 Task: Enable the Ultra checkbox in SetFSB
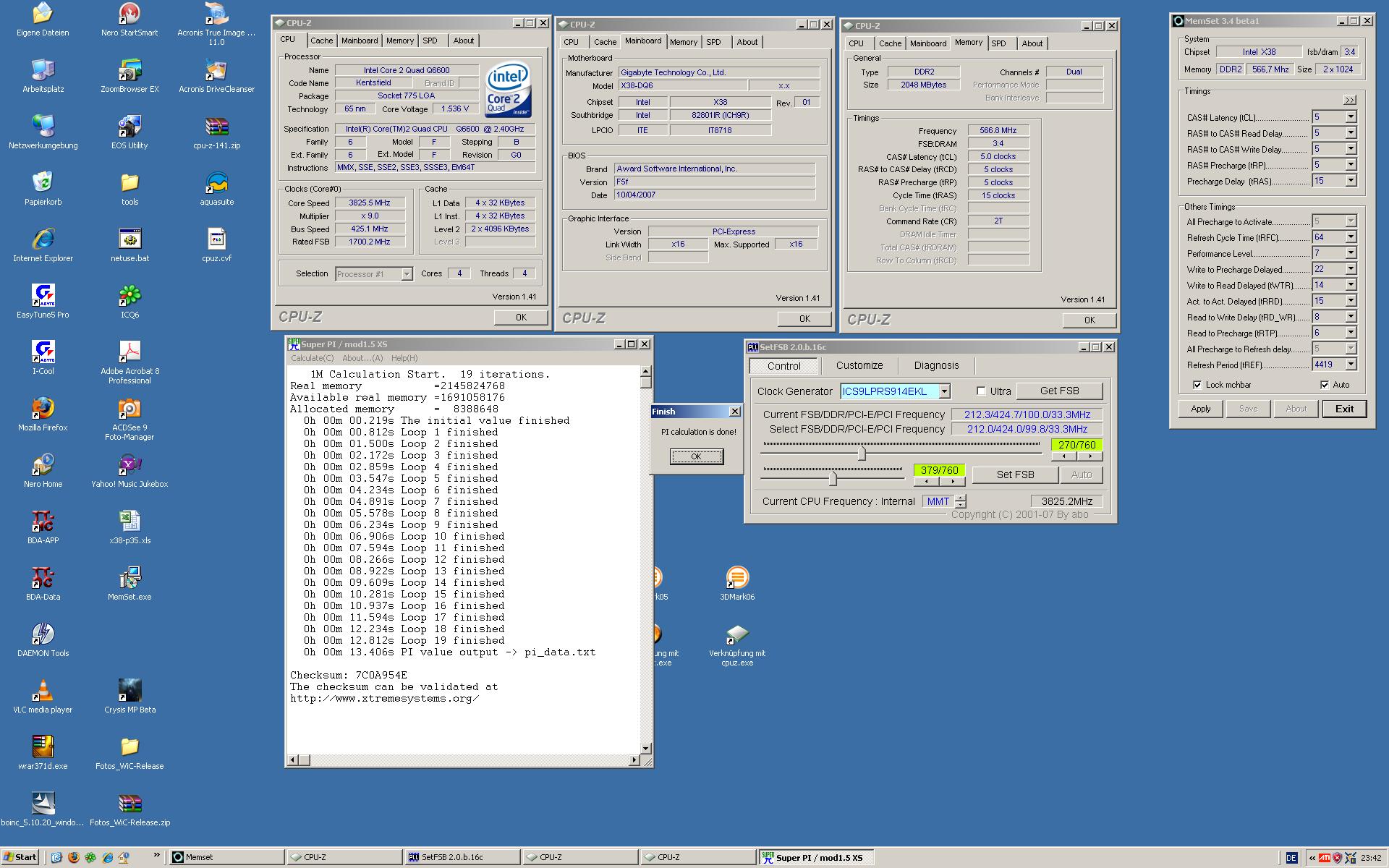981,391
